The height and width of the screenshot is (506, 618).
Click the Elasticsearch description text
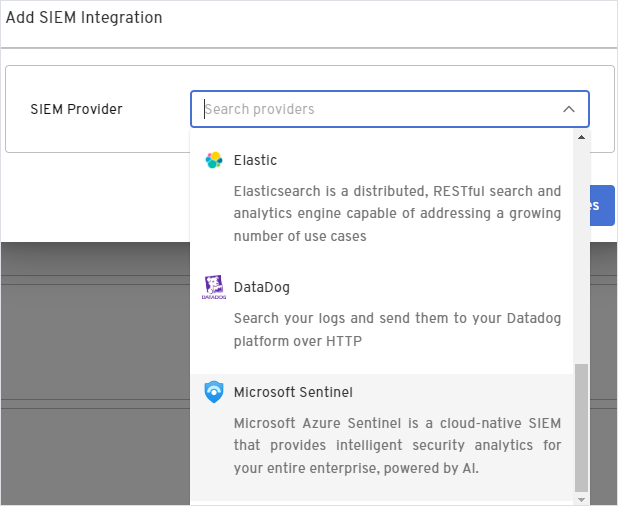tap(397, 214)
